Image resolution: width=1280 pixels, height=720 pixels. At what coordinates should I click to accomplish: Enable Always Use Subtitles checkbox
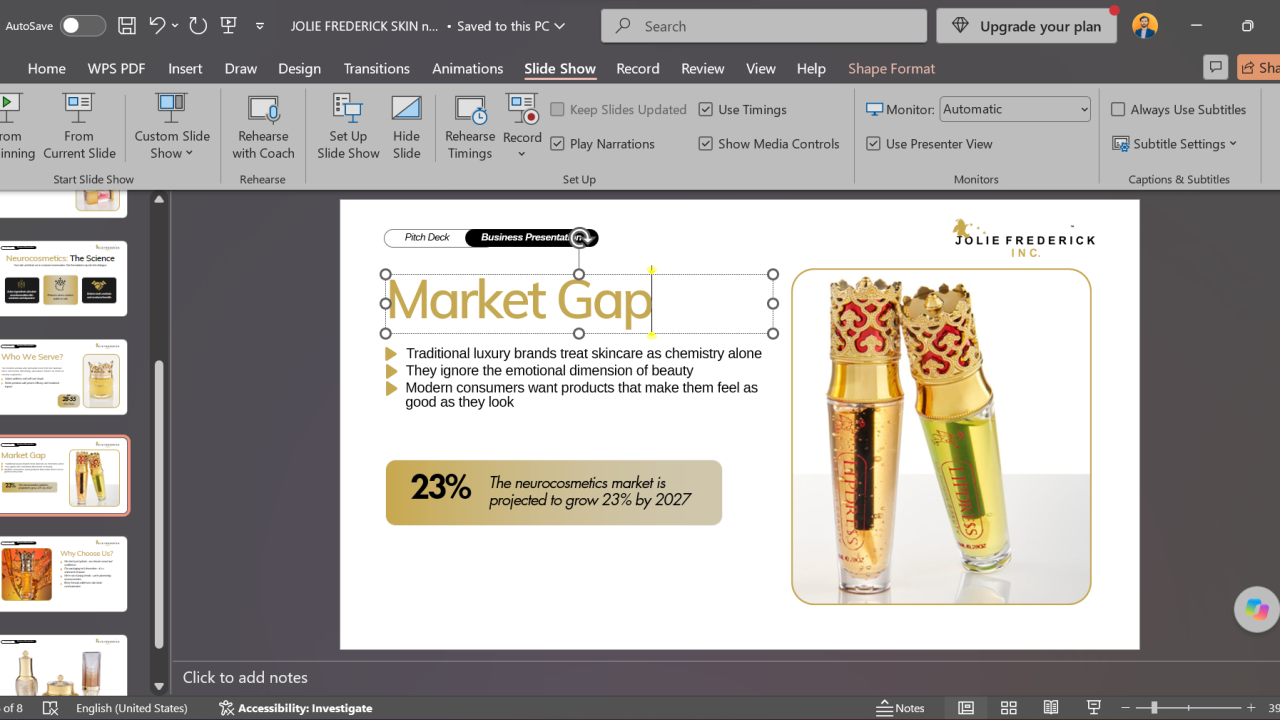(x=1118, y=110)
